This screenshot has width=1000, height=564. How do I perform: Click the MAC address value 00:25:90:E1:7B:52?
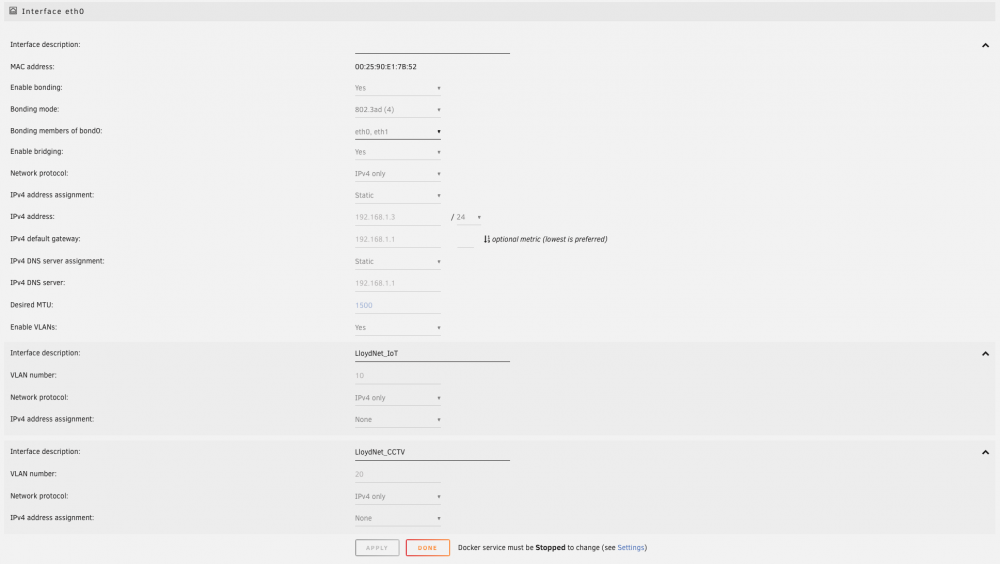(x=386, y=66)
